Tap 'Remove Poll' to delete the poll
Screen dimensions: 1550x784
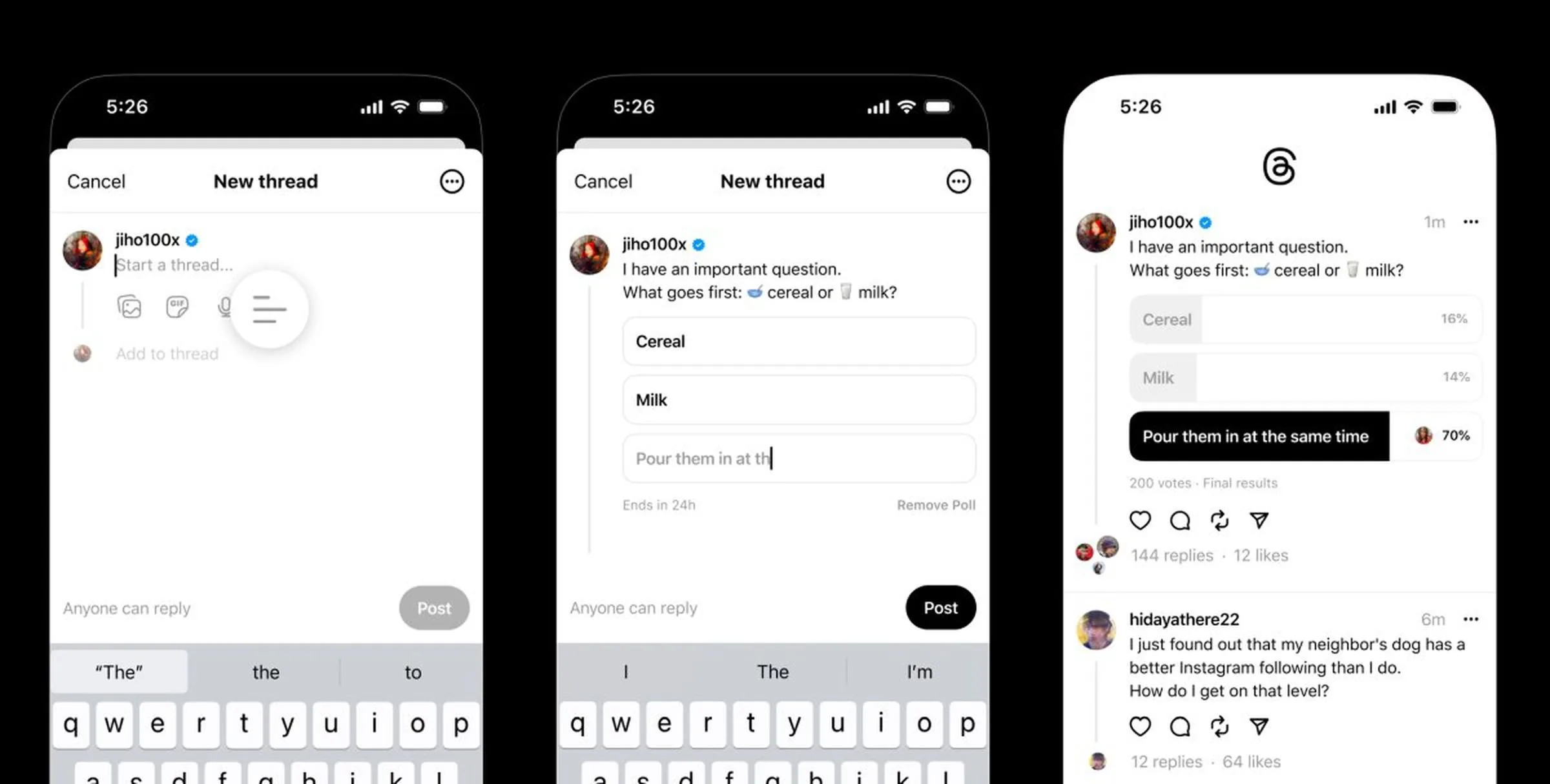(935, 505)
